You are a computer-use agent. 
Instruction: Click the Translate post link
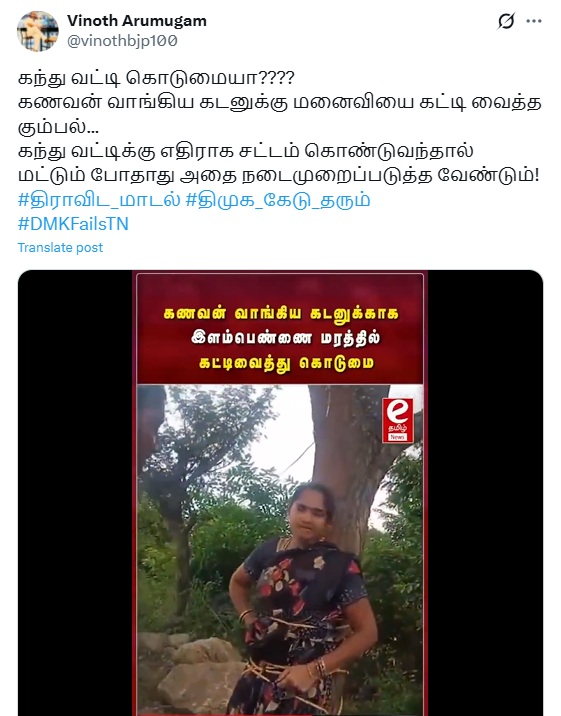pos(60,247)
